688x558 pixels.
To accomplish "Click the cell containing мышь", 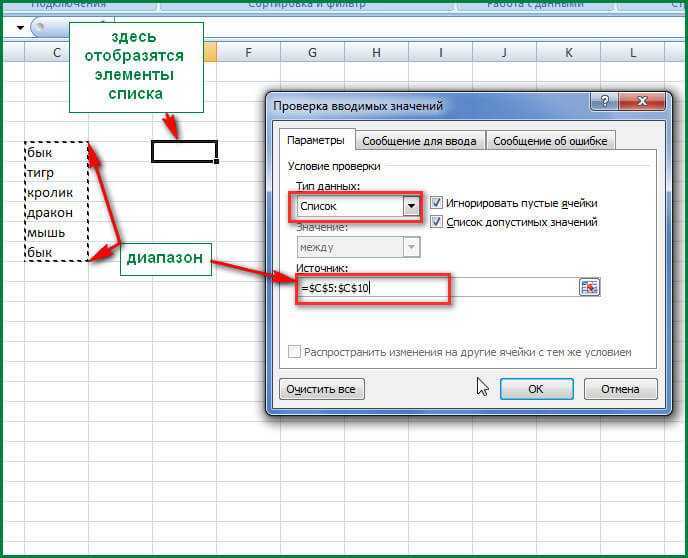I will [57, 232].
